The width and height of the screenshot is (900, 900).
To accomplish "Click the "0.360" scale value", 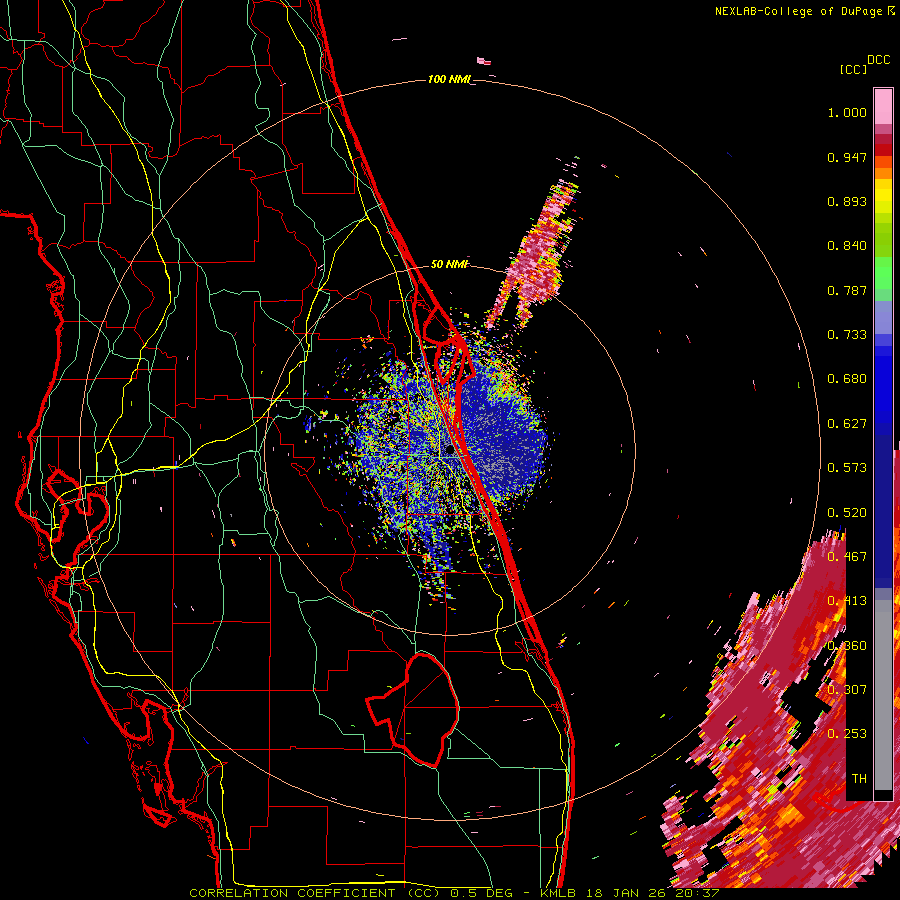I will pyautogui.click(x=847, y=646).
